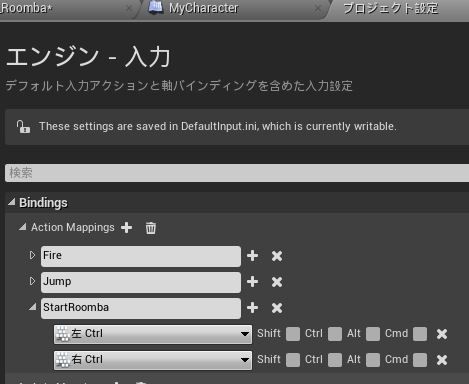The height and width of the screenshot is (384, 469).
Task: Enable Ctrl modifier for 左 Ctrl binding
Action: coord(335,334)
